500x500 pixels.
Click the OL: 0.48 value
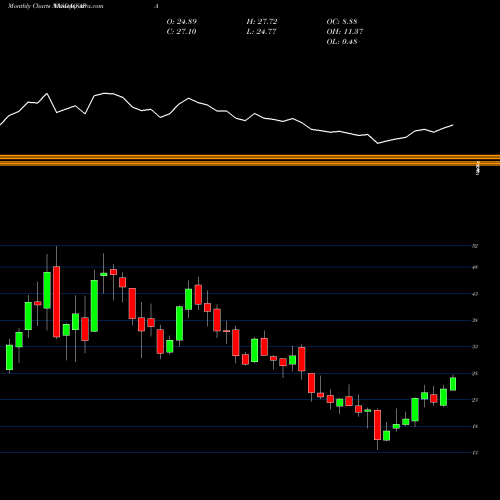tap(342, 42)
